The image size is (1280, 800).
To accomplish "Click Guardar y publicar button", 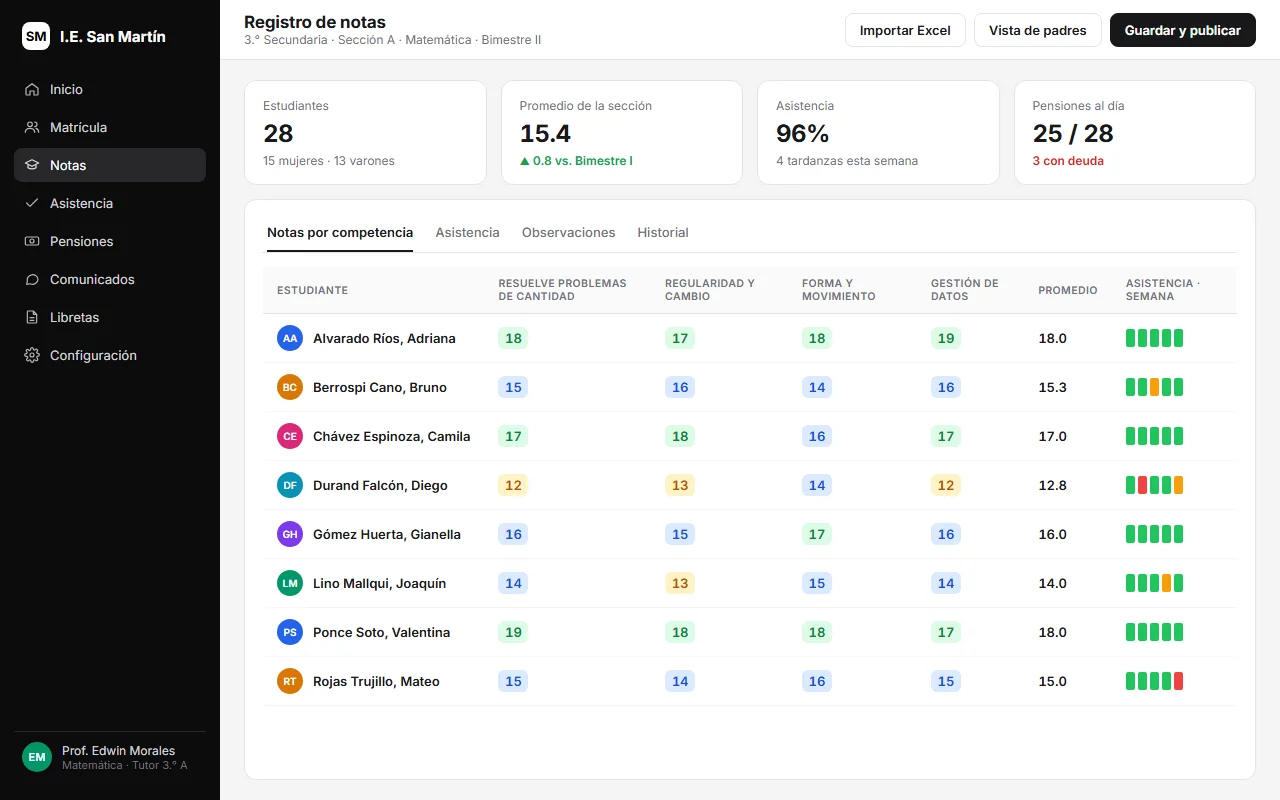I will 1183,30.
